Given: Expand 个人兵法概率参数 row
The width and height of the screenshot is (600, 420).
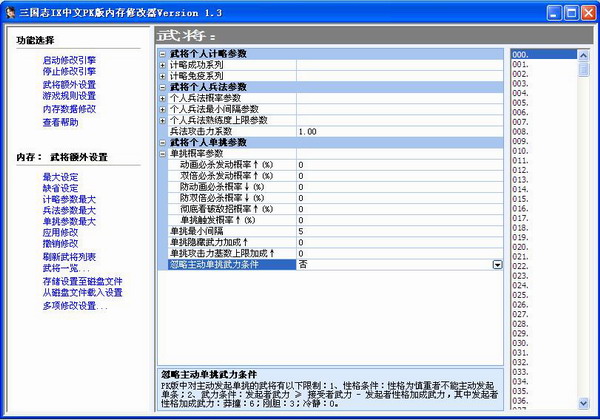Looking at the screenshot, I should 162,99.
